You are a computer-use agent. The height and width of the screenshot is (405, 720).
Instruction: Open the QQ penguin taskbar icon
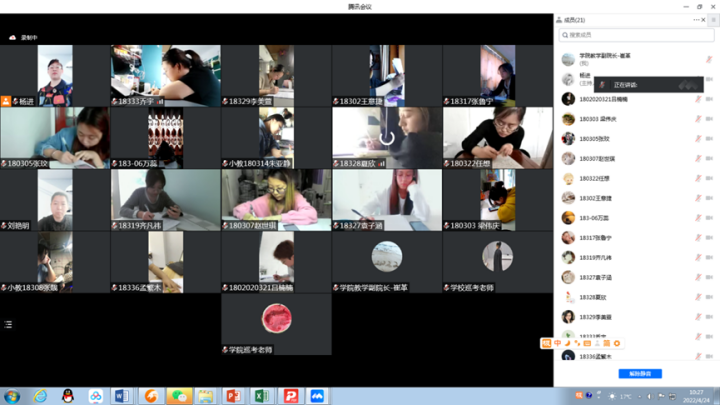68,396
